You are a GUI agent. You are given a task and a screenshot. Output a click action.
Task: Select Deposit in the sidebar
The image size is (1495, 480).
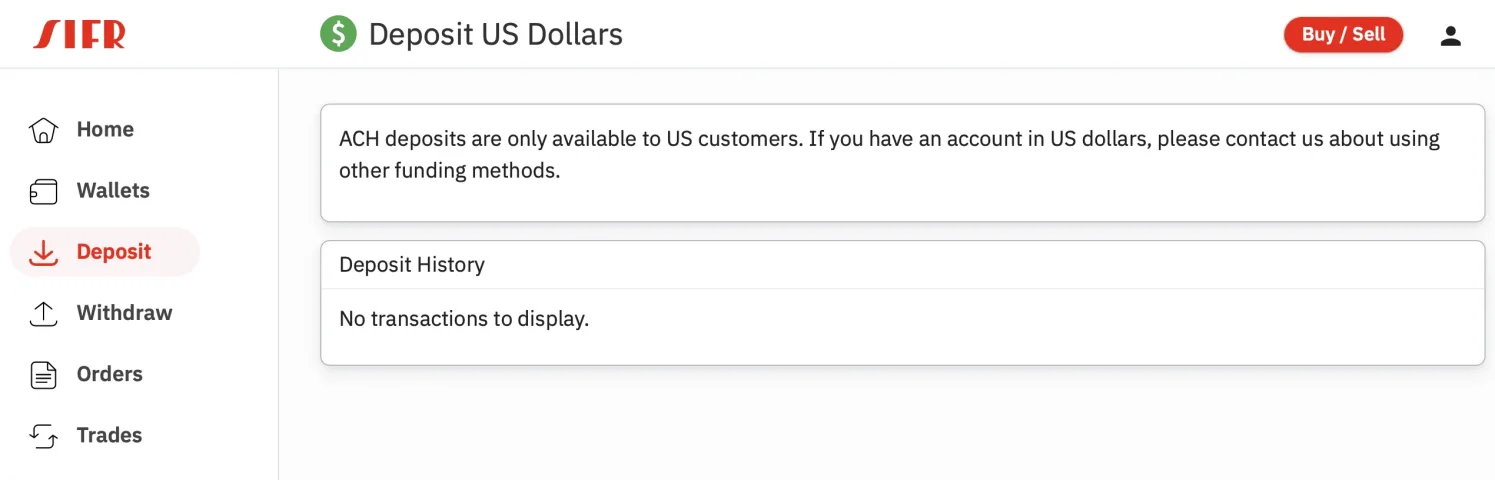coord(114,251)
